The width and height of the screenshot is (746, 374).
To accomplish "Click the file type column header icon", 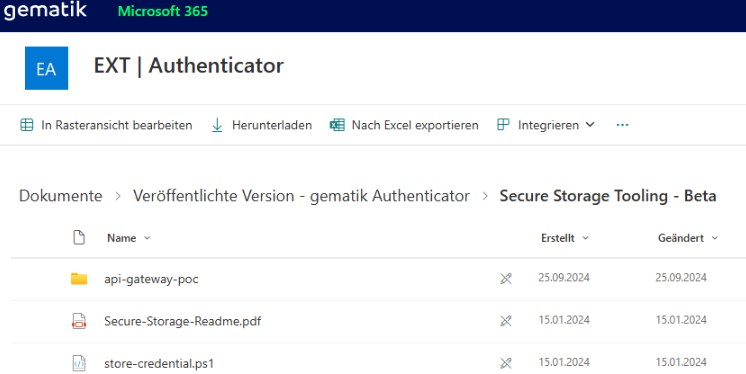I will point(79,237).
